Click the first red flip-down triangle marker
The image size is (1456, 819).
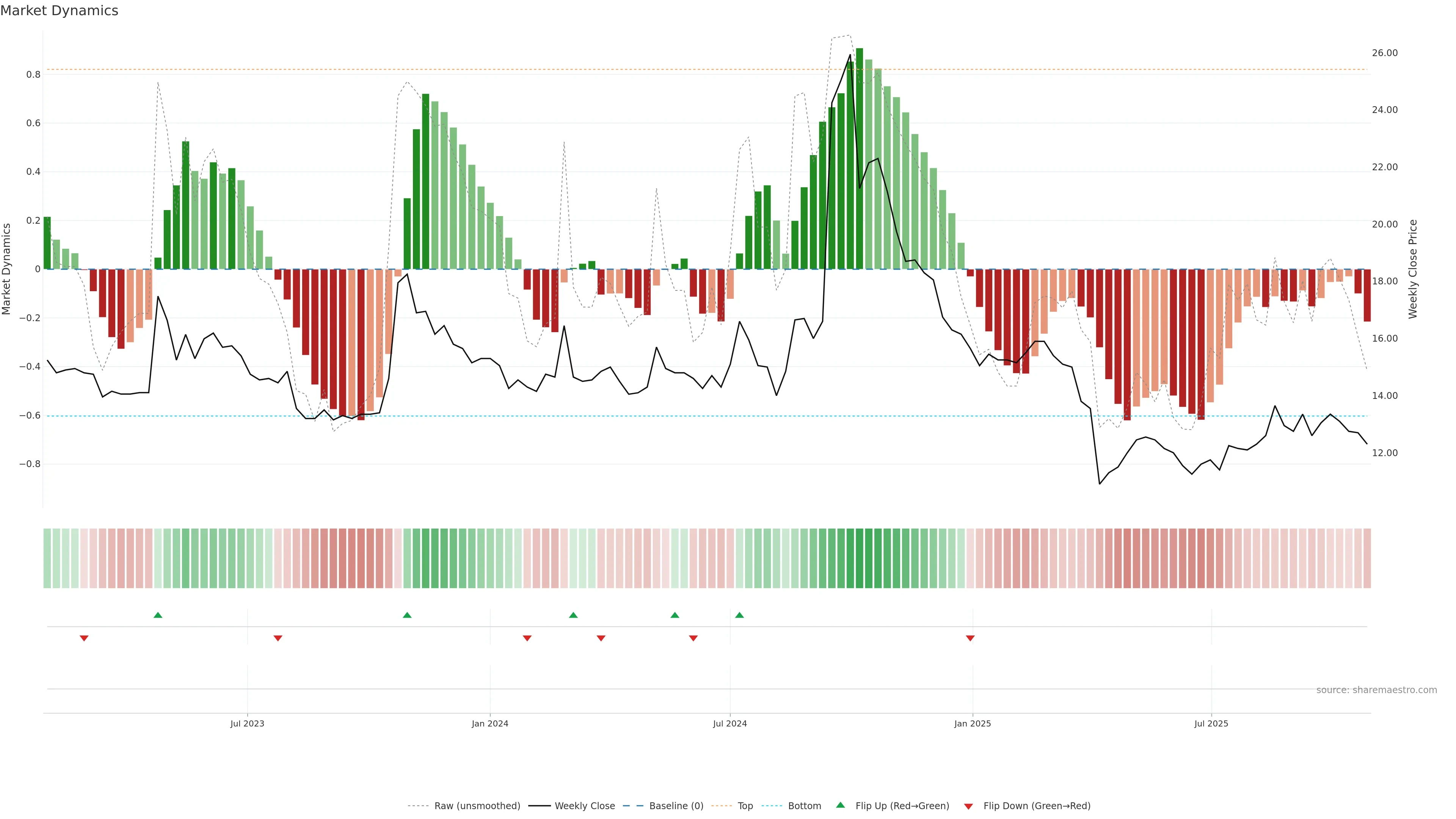click(84, 638)
